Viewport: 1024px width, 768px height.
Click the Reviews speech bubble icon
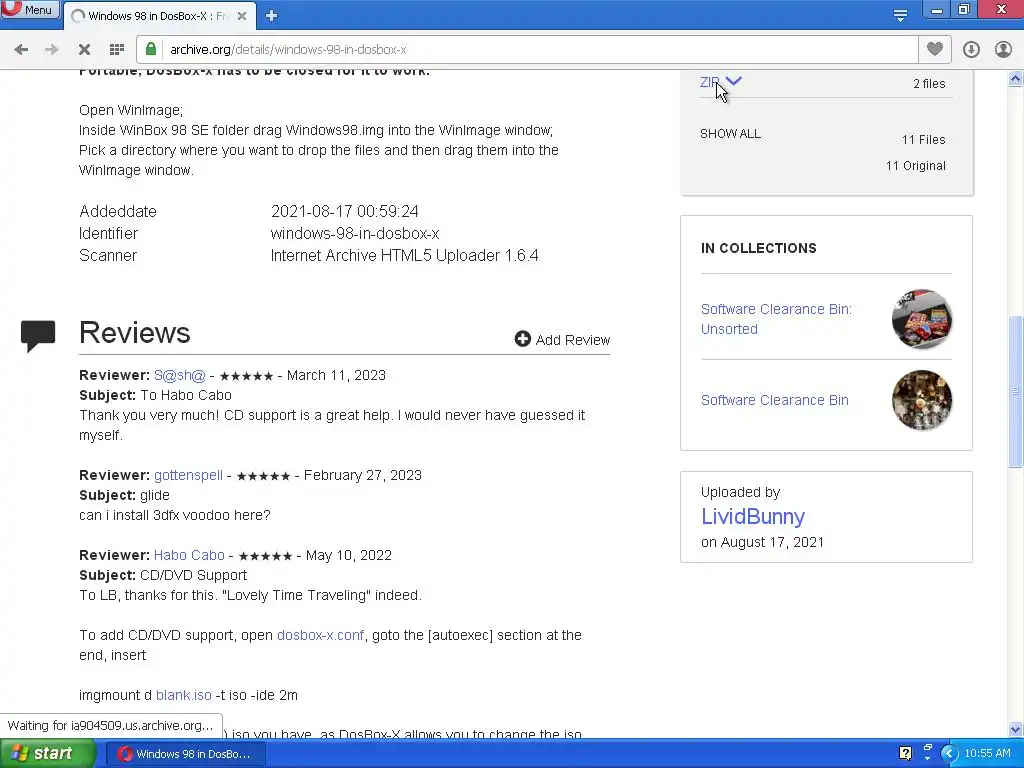[38, 336]
